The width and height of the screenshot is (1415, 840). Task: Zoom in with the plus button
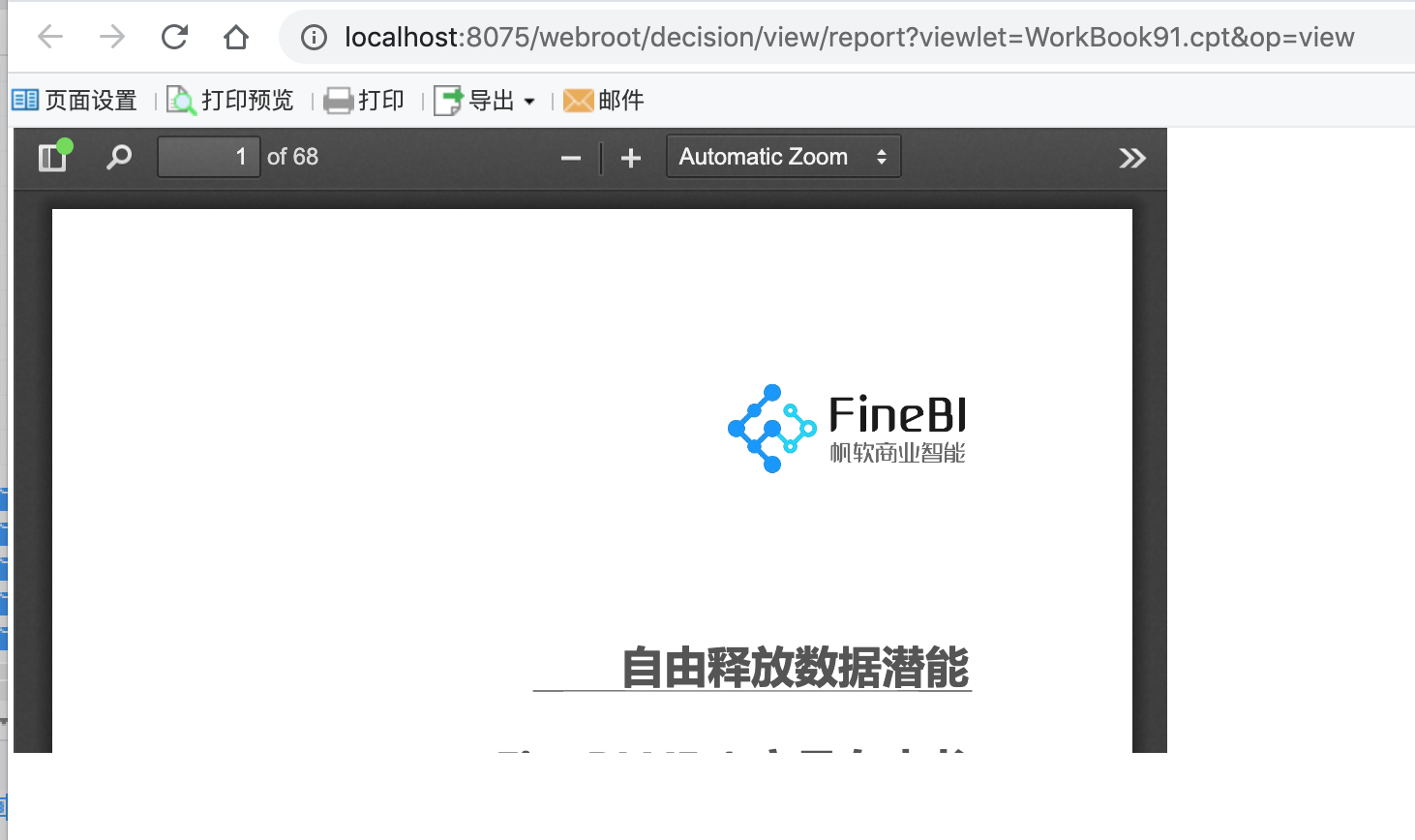point(631,158)
